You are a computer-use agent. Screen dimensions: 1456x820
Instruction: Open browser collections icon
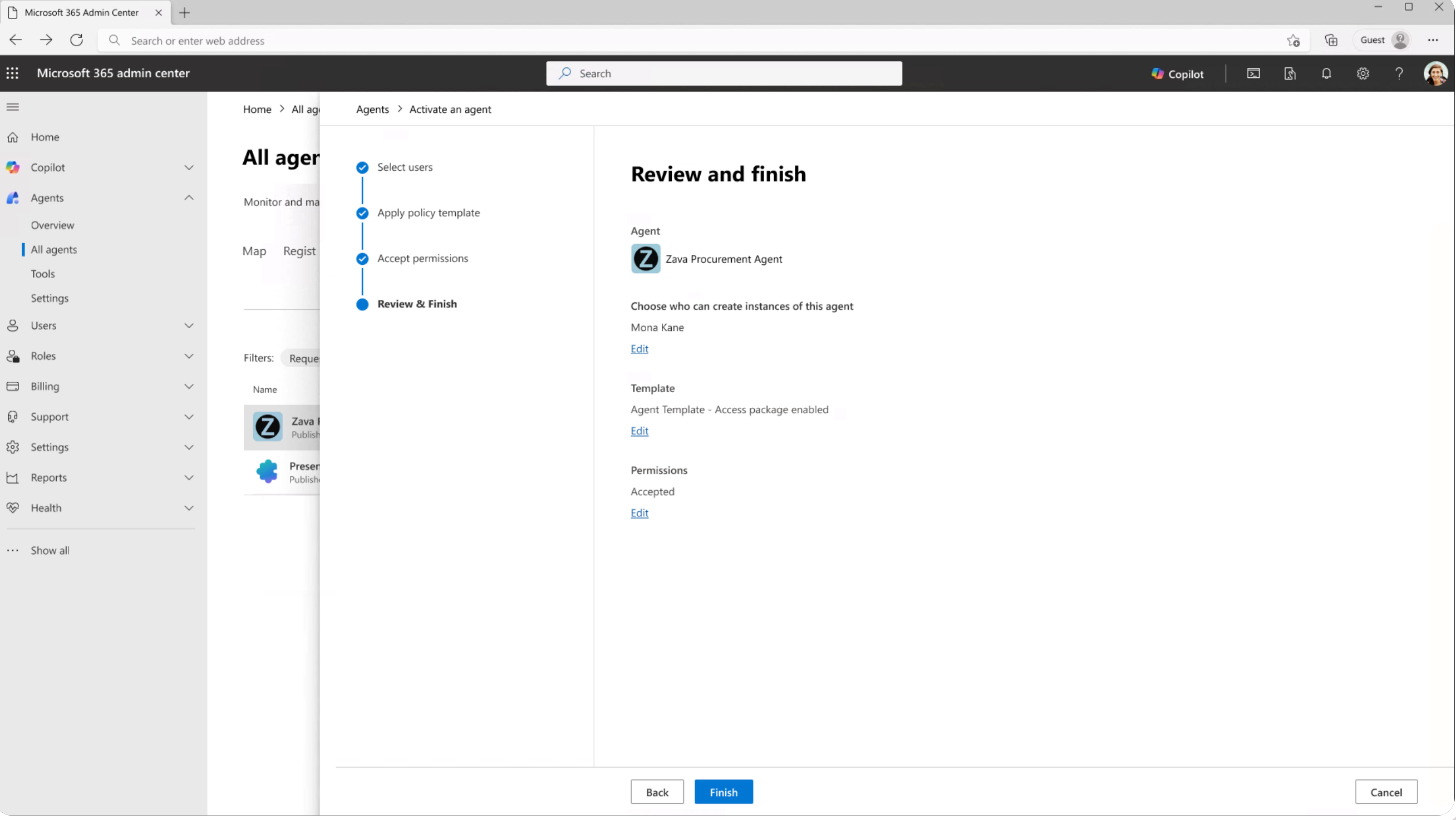tap(1331, 40)
